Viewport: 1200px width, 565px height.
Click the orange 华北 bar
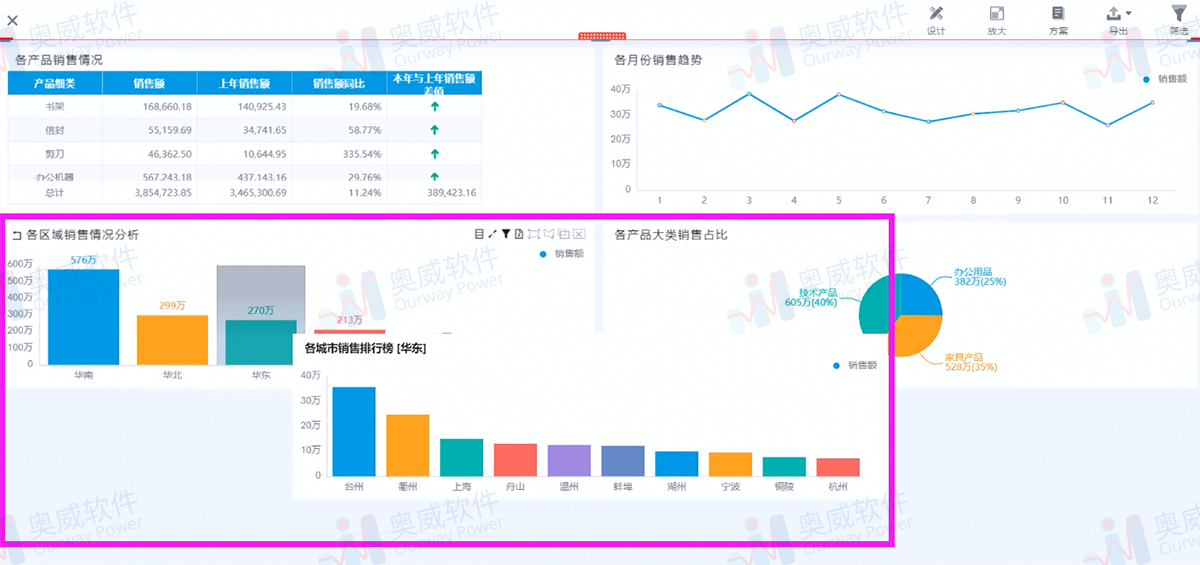coord(172,340)
